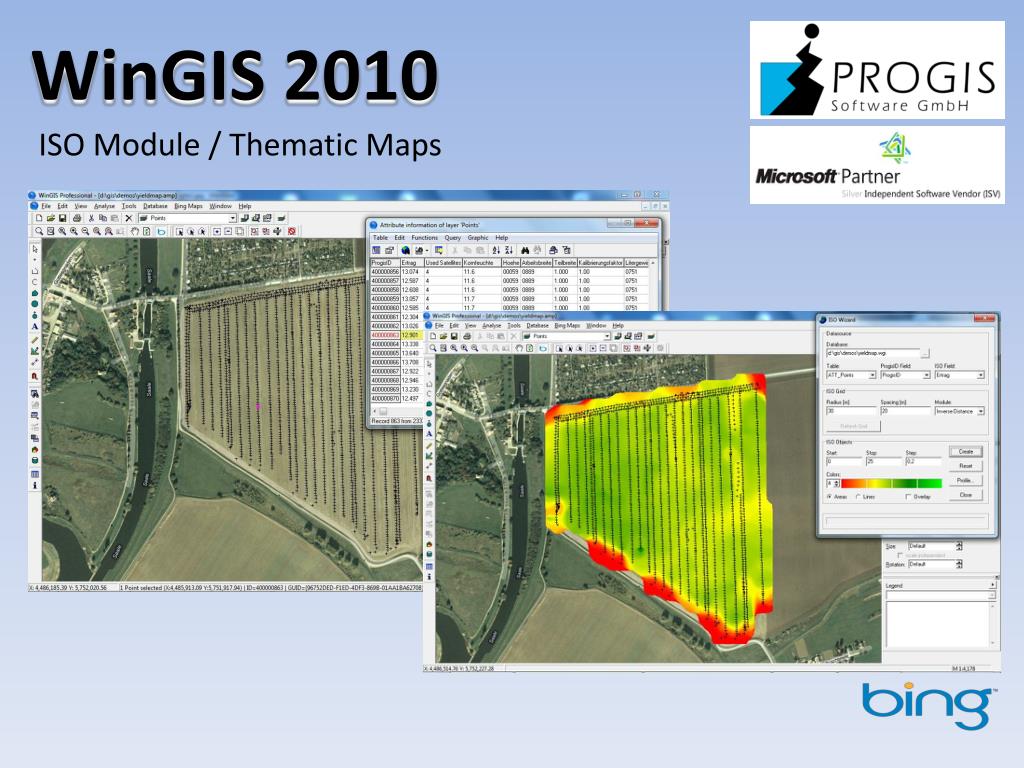Select the filled circle tool in left toolbox
Image resolution: width=1024 pixels, height=768 pixels.
pyautogui.click(x=35, y=304)
